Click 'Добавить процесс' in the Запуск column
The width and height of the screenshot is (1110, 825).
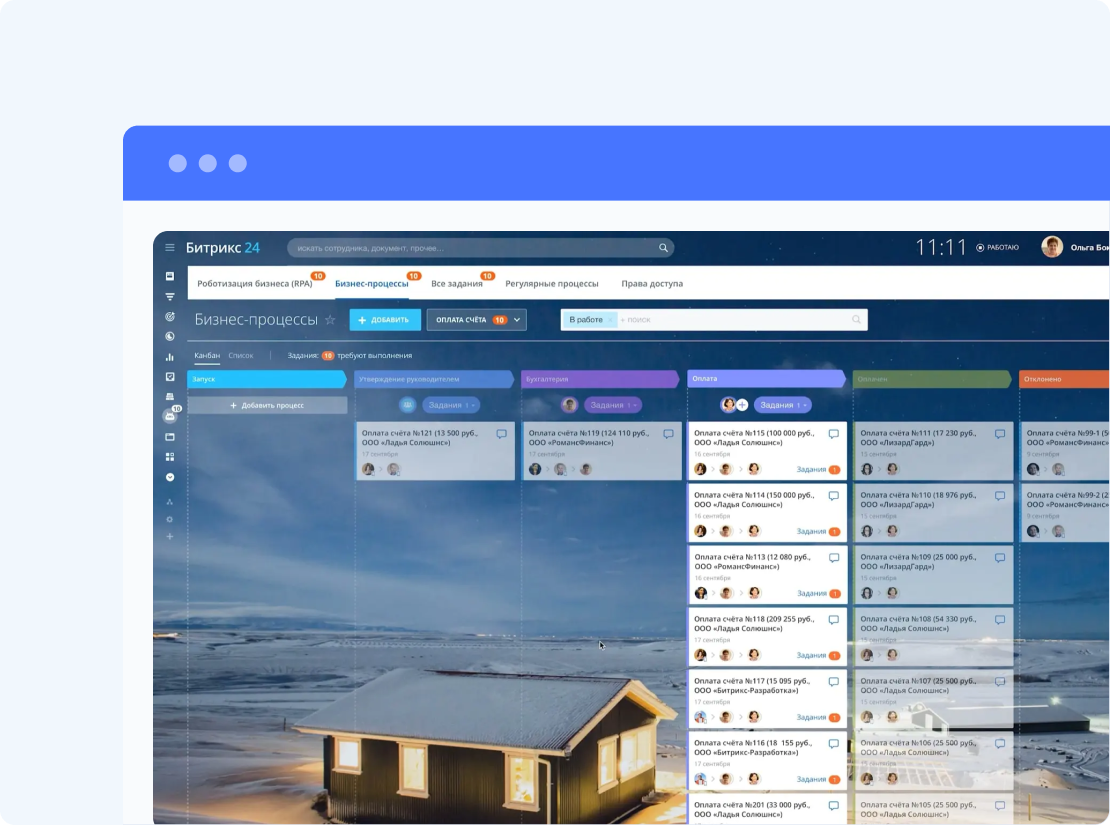(267, 405)
